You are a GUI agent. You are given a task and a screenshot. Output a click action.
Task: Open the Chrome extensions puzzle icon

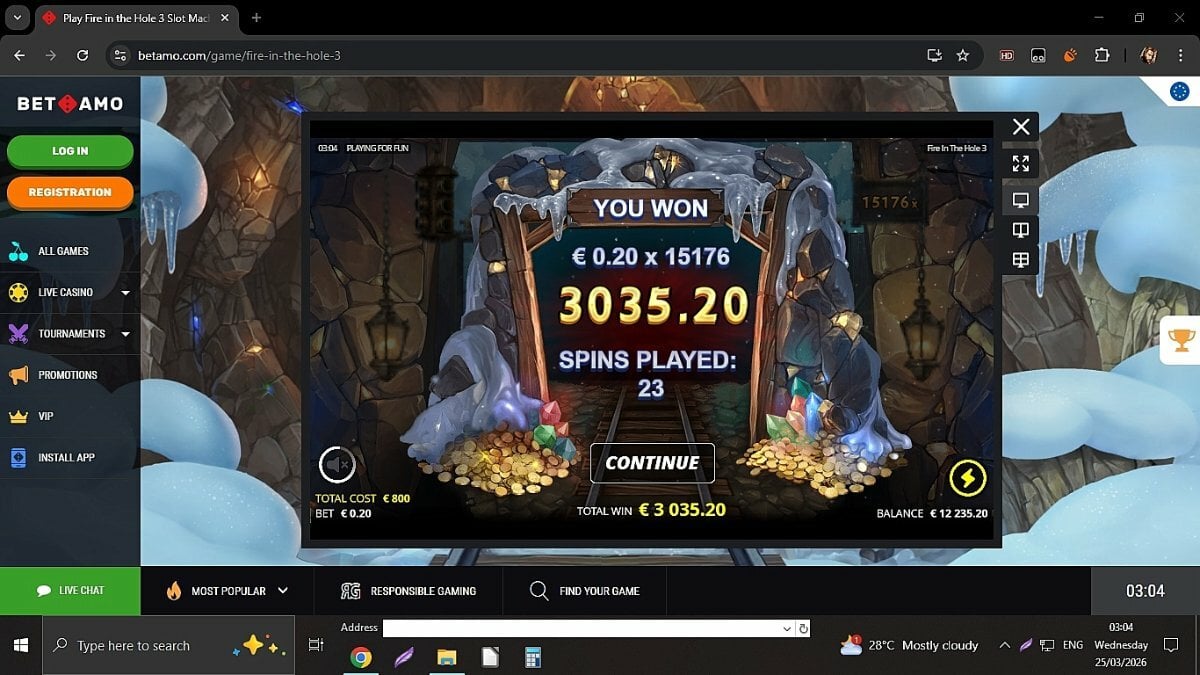pos(1102,55)
